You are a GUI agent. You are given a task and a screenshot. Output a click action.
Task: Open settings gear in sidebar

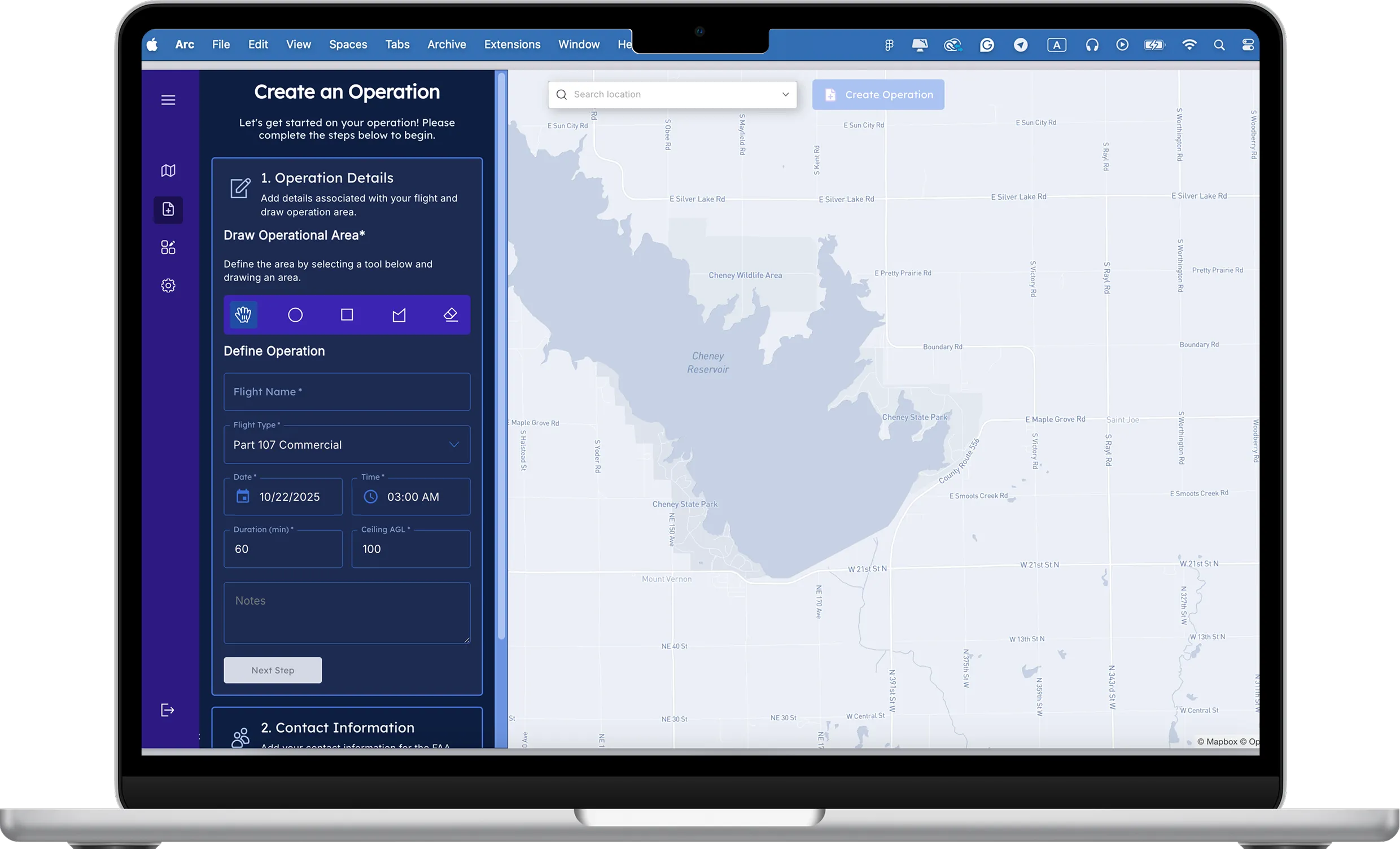coord(168,285)
